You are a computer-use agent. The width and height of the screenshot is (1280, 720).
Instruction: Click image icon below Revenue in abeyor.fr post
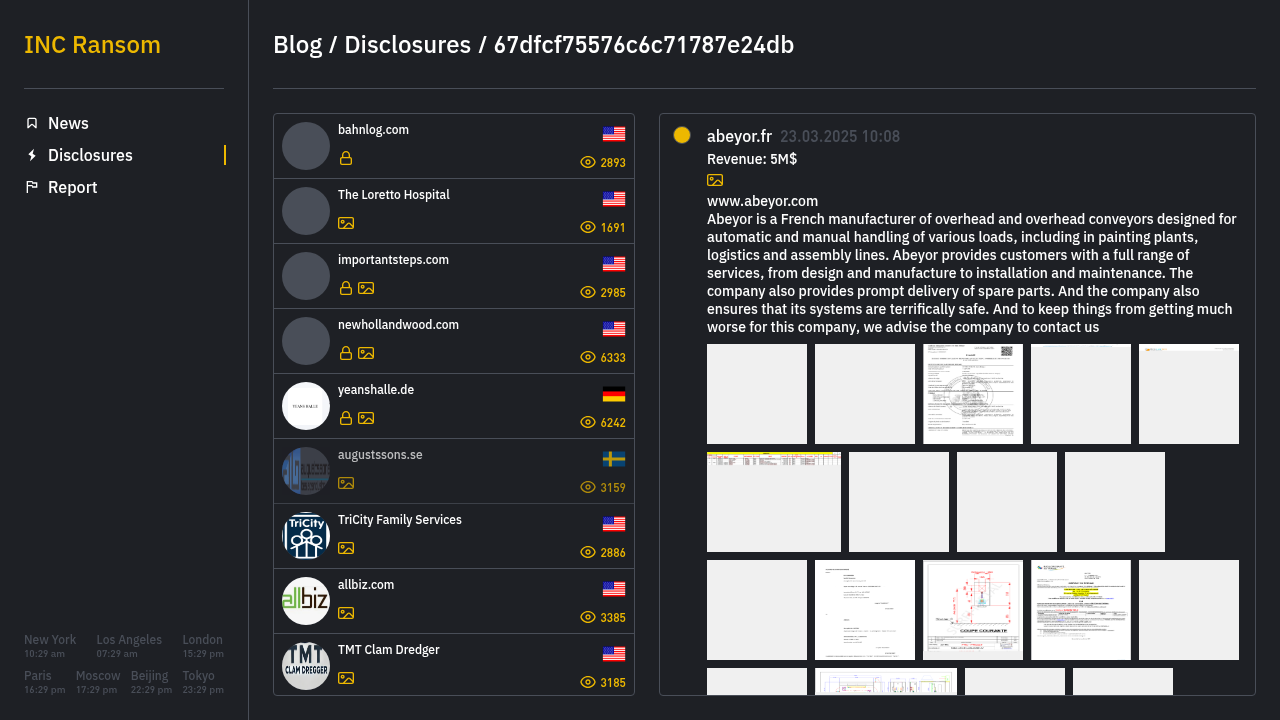715,180
